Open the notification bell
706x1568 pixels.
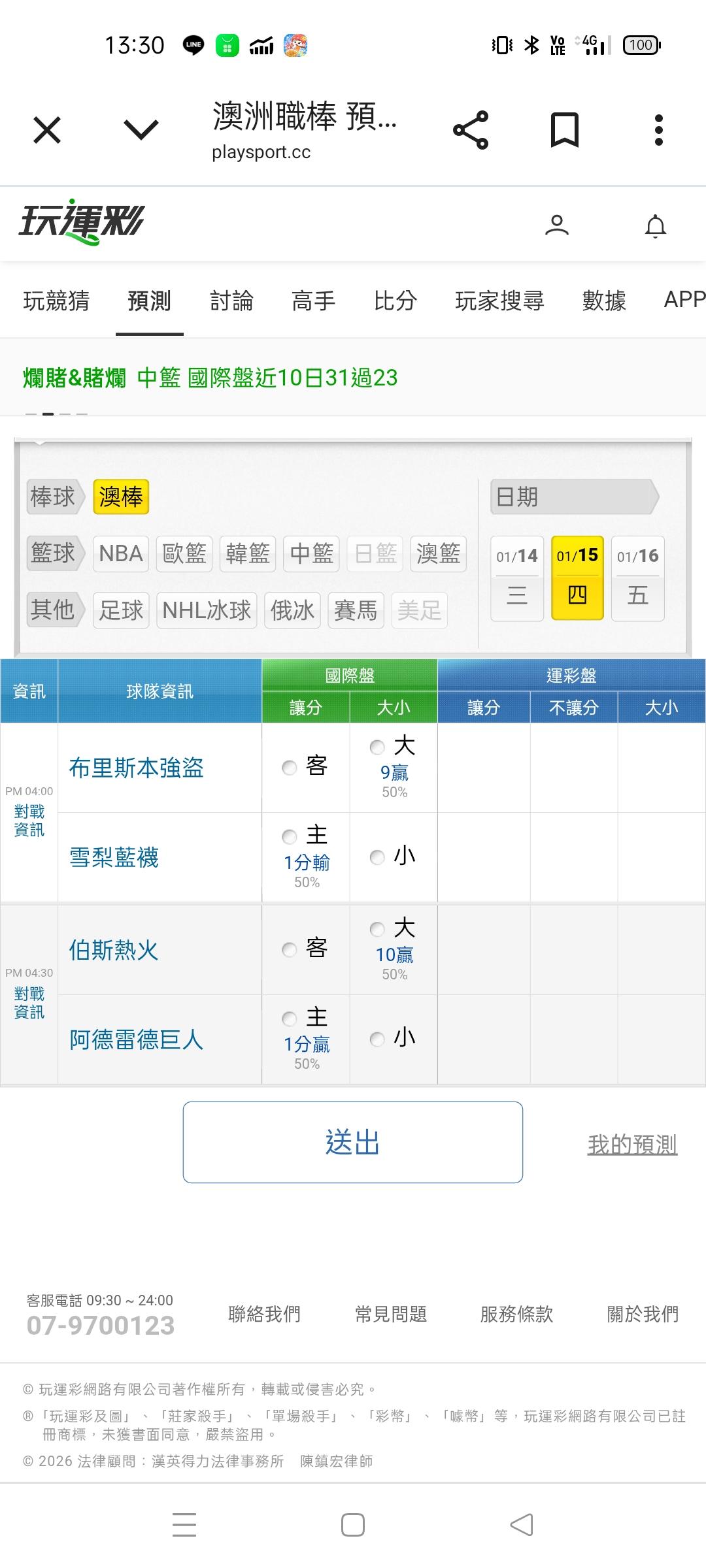(656, 226)
